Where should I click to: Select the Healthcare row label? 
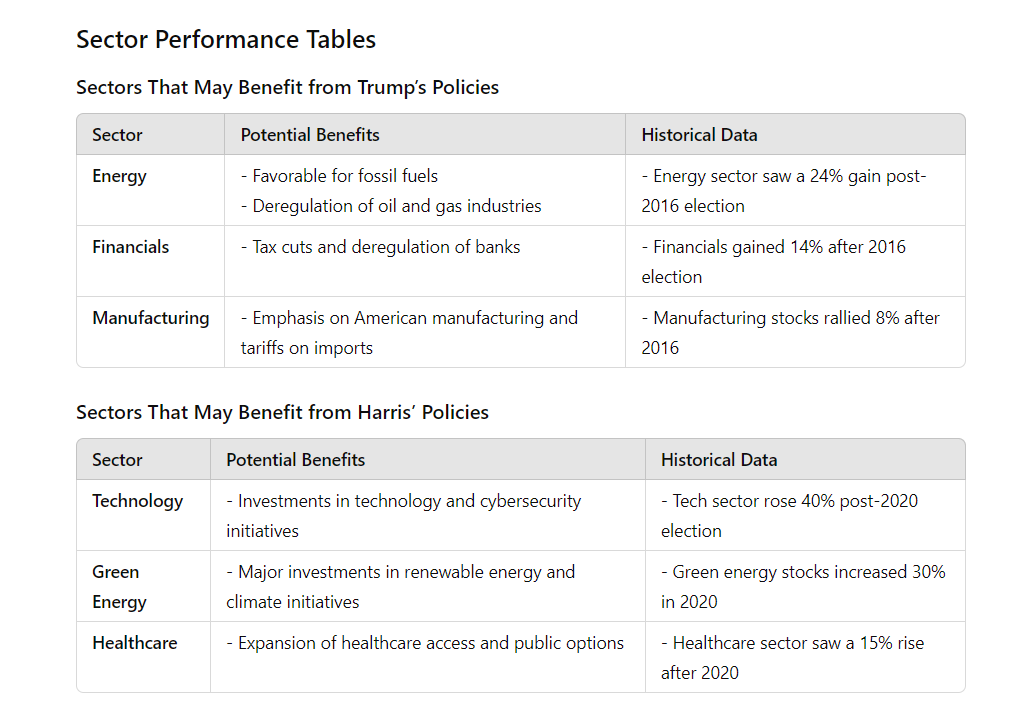coord(135,643)
